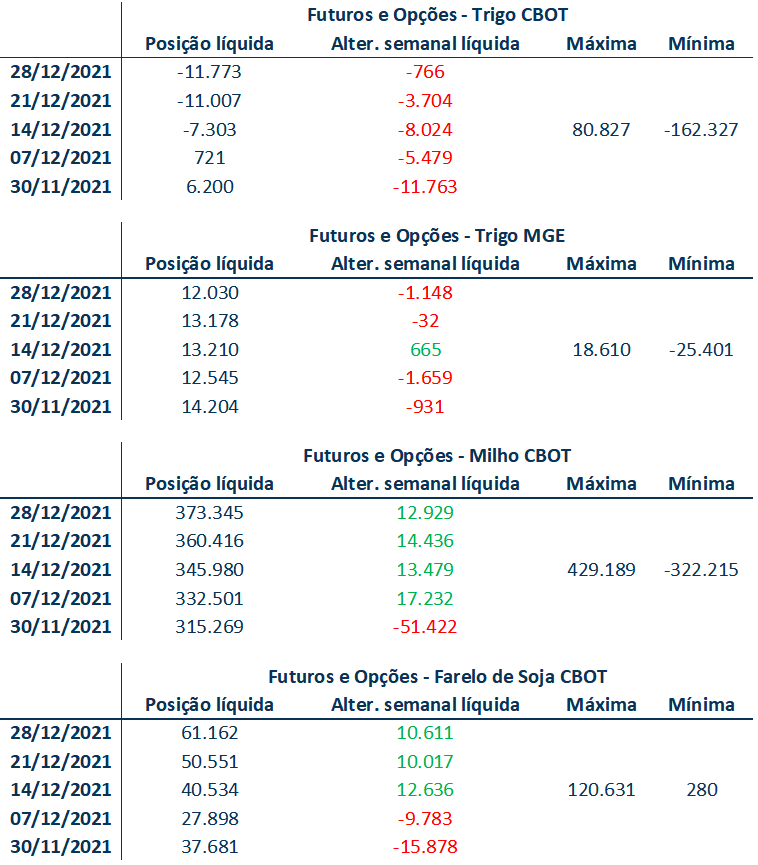
Task: Select Farelo de Soja net position 61.162
Action: pyautogui.click(x=210, y=733)
